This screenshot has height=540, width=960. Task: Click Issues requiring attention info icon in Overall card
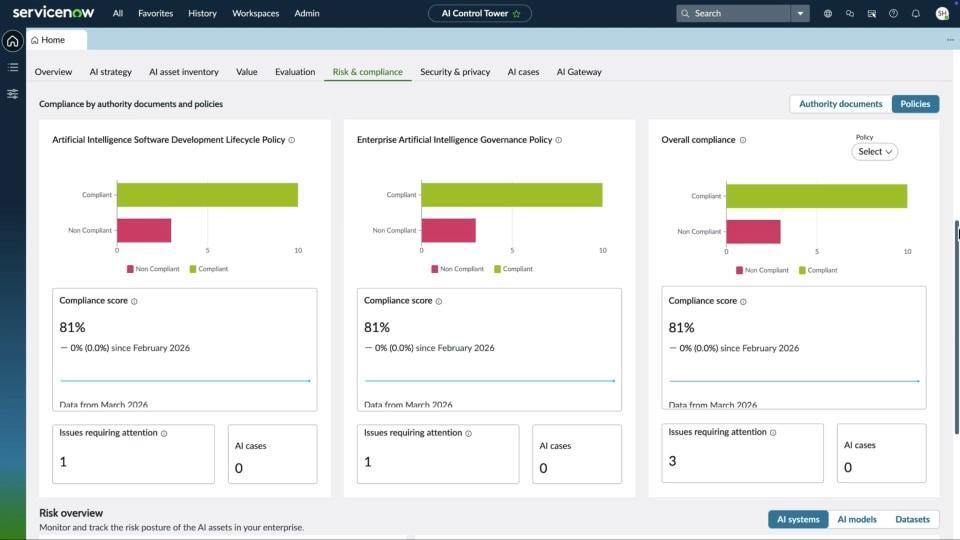773,433
